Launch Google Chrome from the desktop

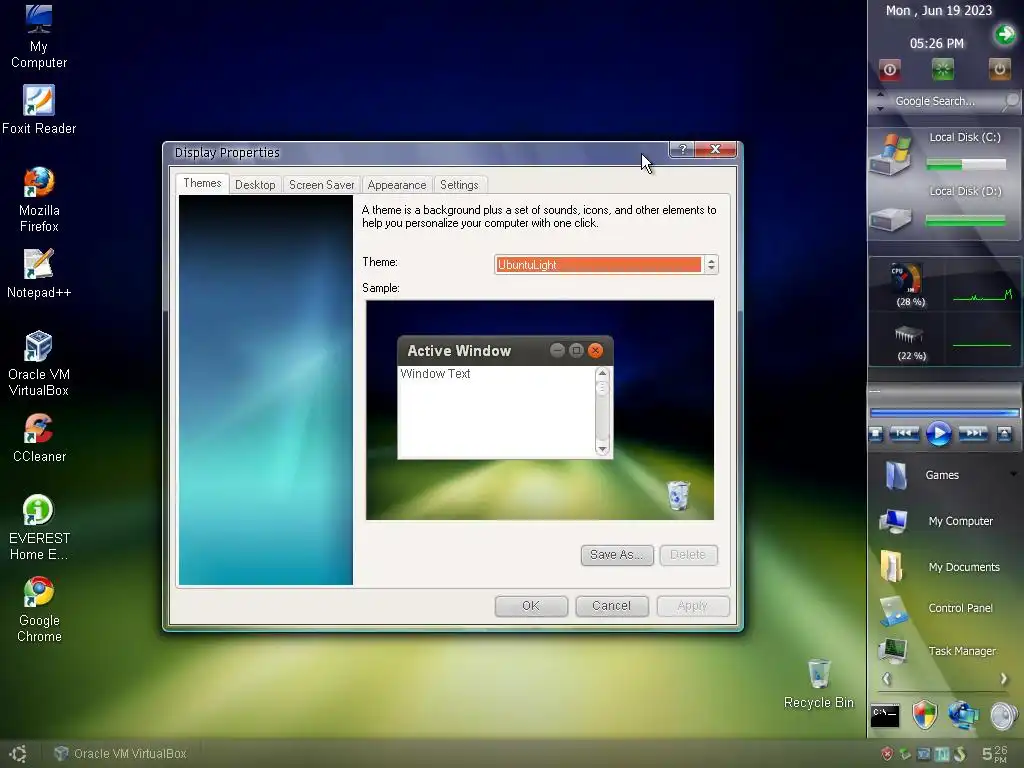click(x=39, y=610)
